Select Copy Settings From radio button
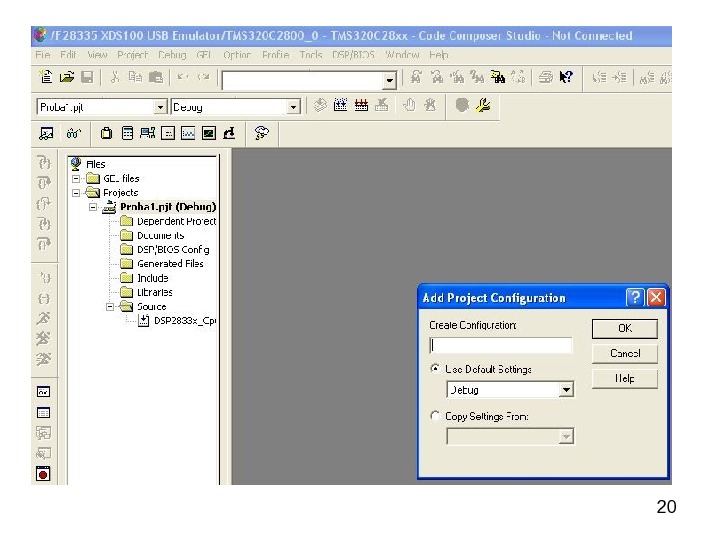 (x=434, y=416)
